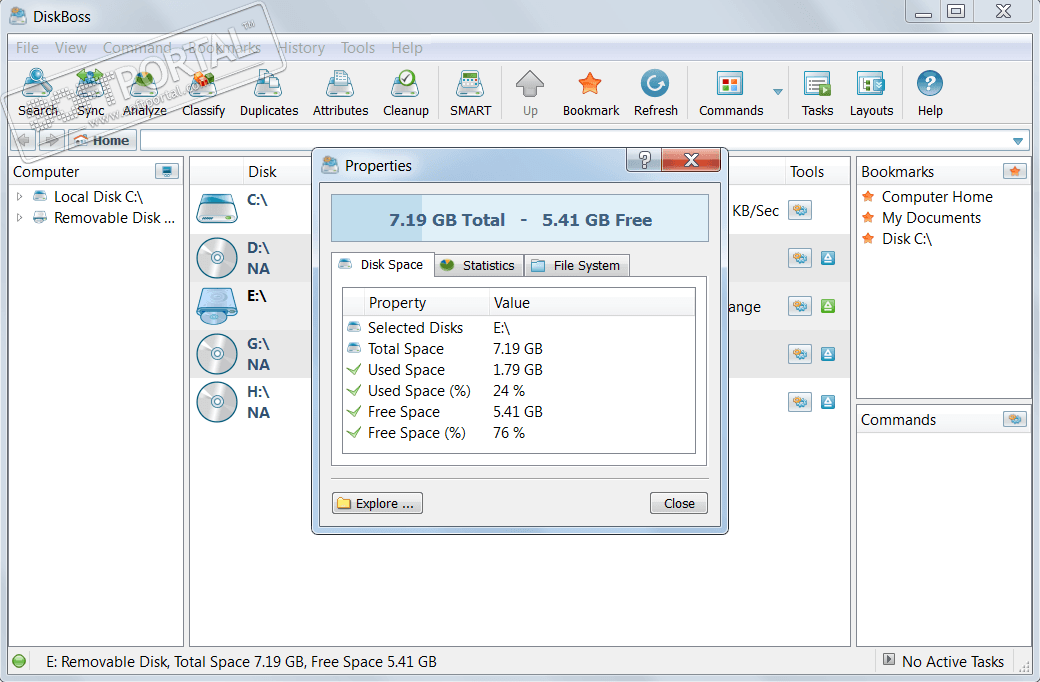Click the Computer panel monitor icon
The width and height of the screenshot is (1040, 682).
(167, 171)
